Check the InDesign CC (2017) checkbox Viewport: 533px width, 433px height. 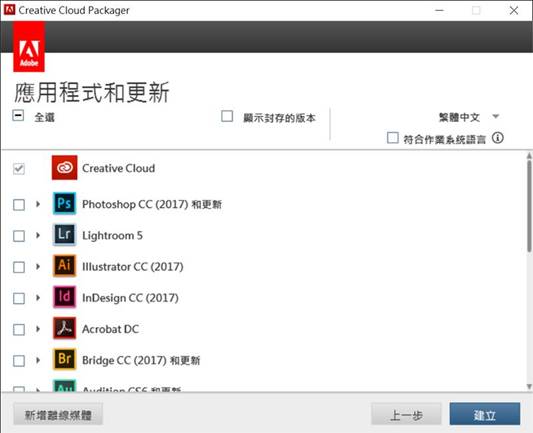[x=19, y=298]
